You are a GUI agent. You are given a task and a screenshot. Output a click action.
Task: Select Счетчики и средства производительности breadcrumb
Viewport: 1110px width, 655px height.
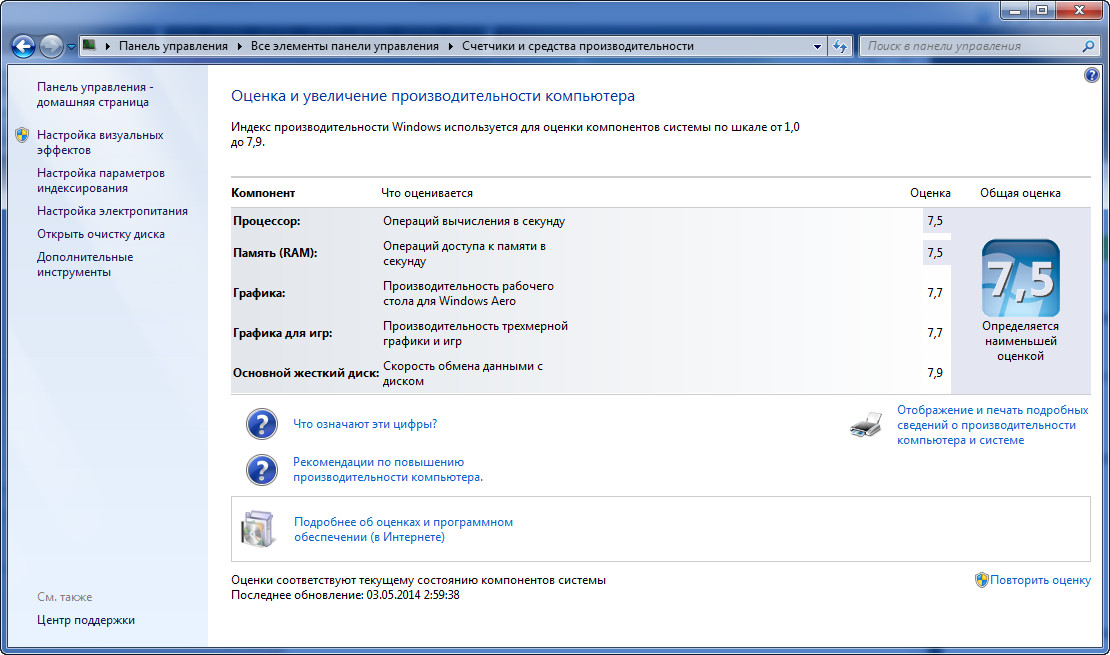[x=578, y=46]
